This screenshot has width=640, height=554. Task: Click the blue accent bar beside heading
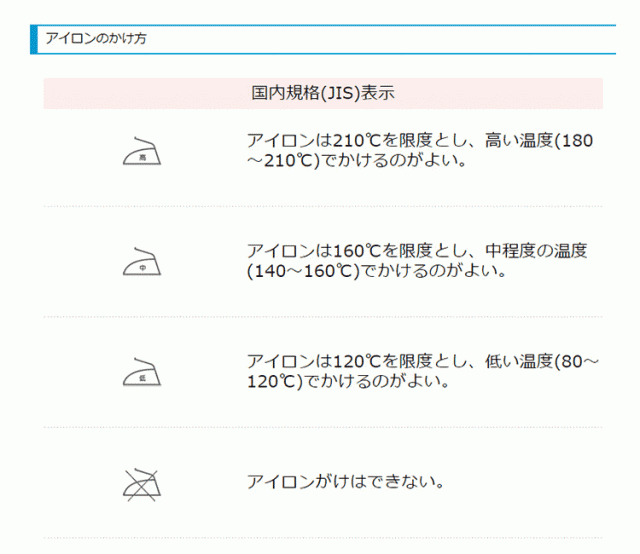tap(35, 38)
